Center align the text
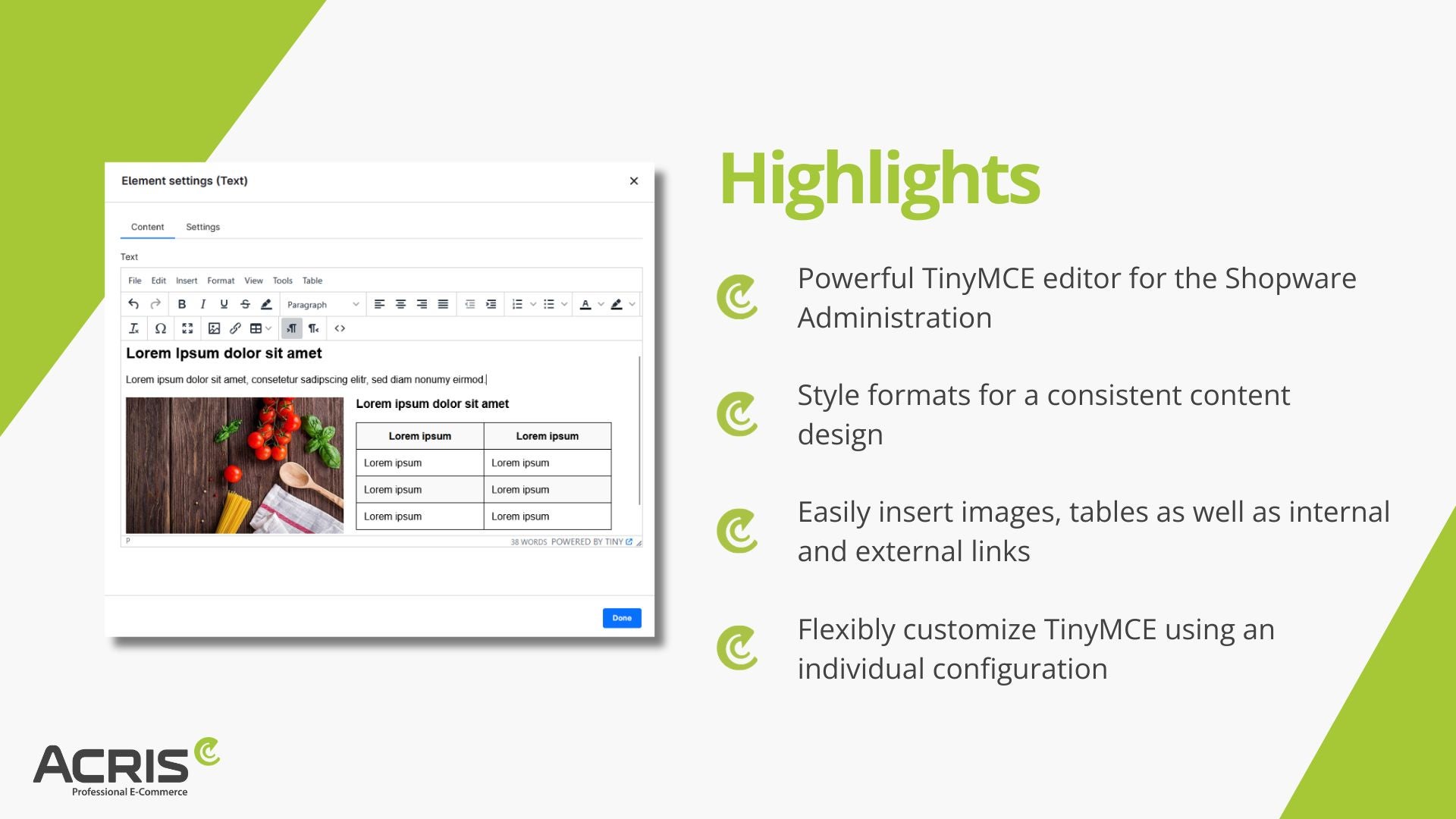 [400, 304]
